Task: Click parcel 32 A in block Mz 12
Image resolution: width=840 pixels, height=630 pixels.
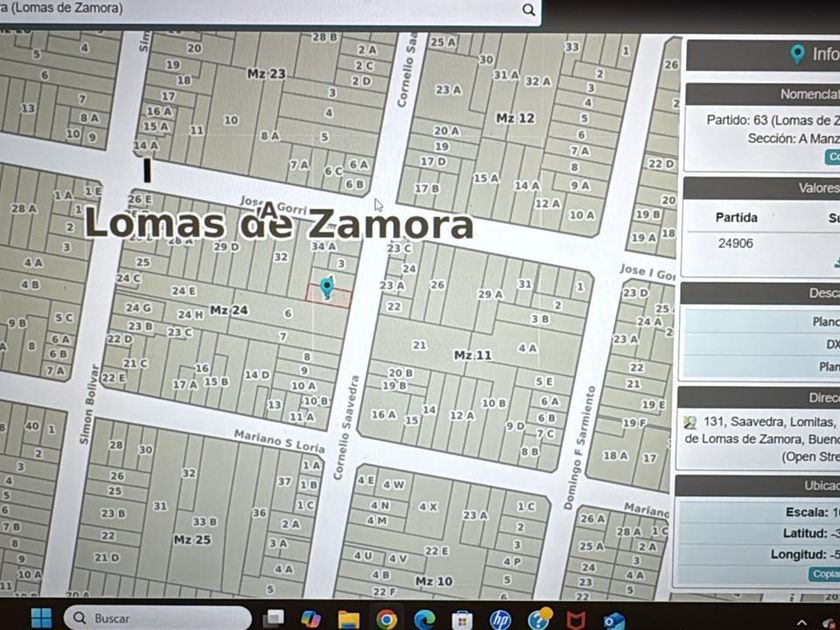Action: (538, 81)
